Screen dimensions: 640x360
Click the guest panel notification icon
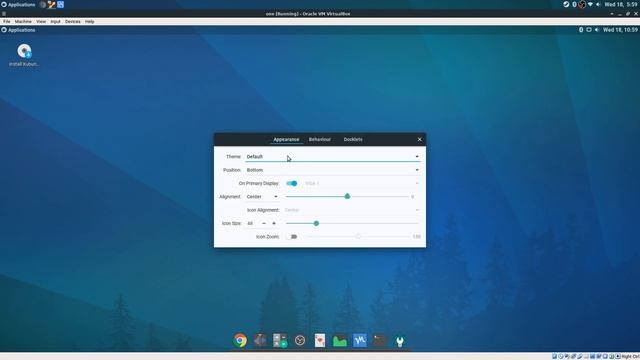581,30
